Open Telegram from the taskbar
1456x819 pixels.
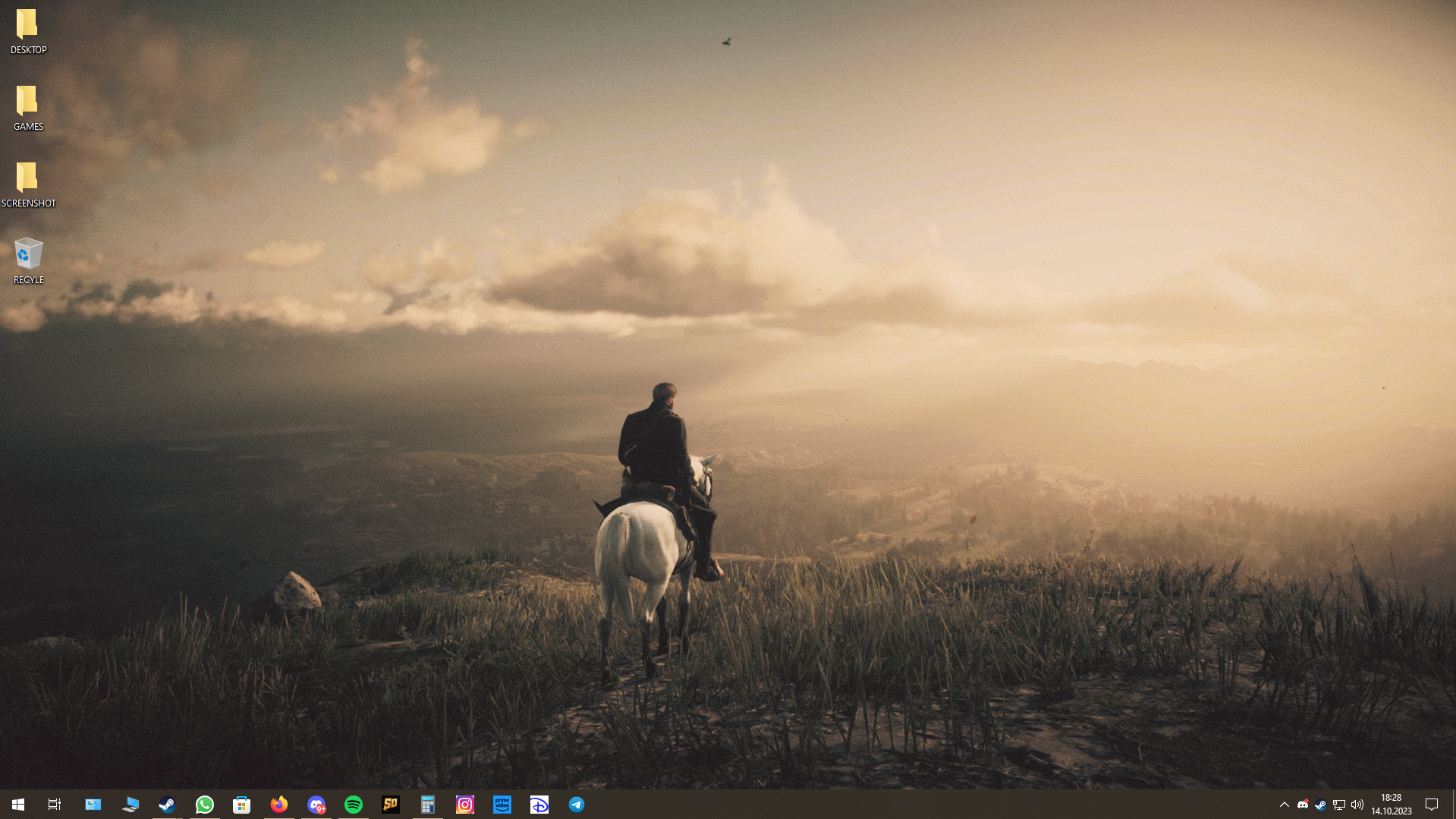577,805
